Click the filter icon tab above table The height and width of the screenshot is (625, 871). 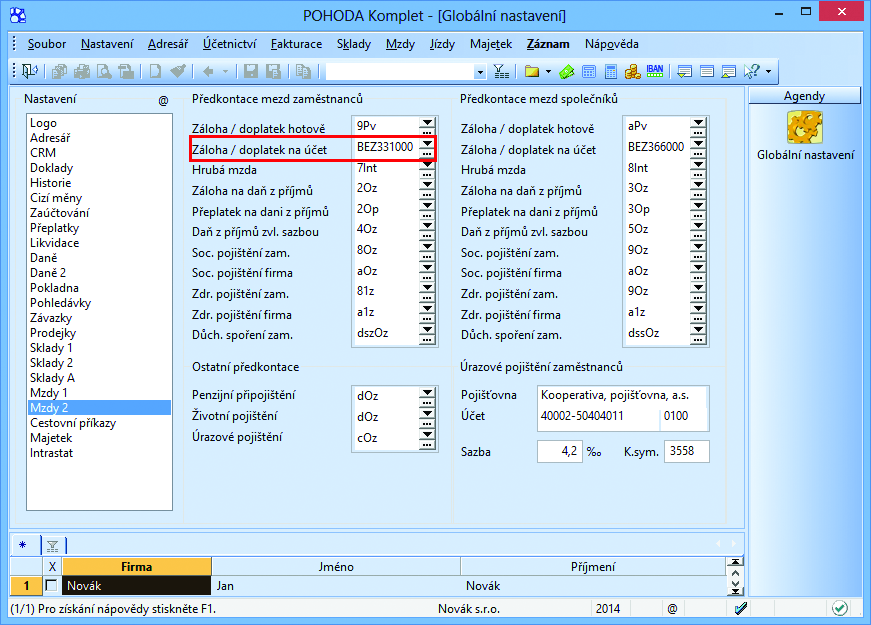pyautogui.click(x=53, y=546)
